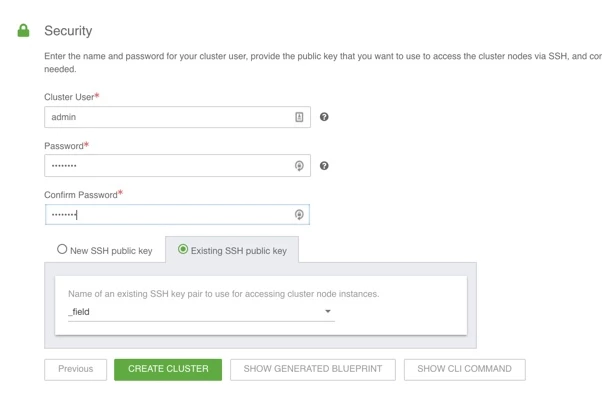Screen dimensions: 602x398
Task: Click the 'Name of an existing SSH key pair' description
Action: tap(223, 294)
